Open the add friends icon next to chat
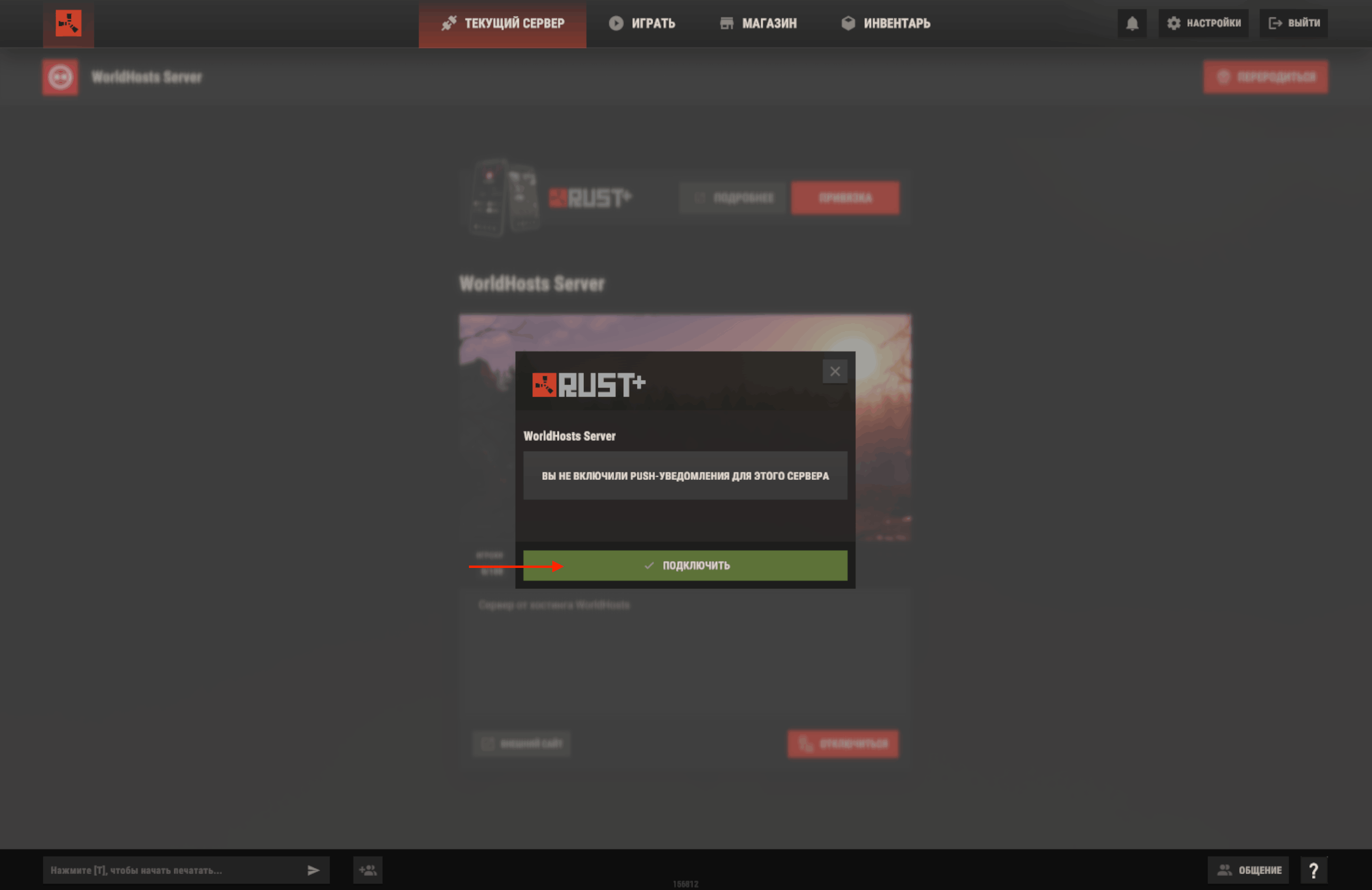Viewport: 1372px width, 890px height. (x=368, y=870)
